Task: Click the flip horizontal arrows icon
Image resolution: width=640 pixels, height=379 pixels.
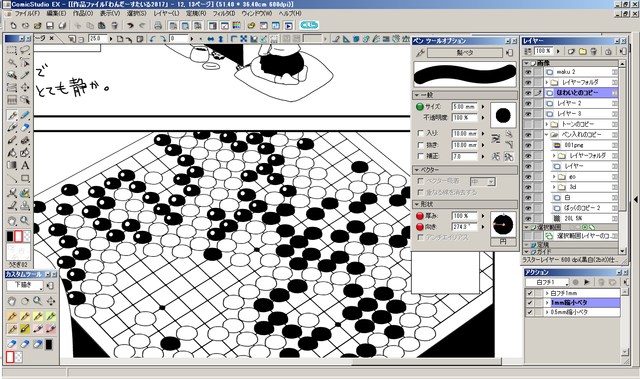Action: pyautogui.click(x=211, y=39)
